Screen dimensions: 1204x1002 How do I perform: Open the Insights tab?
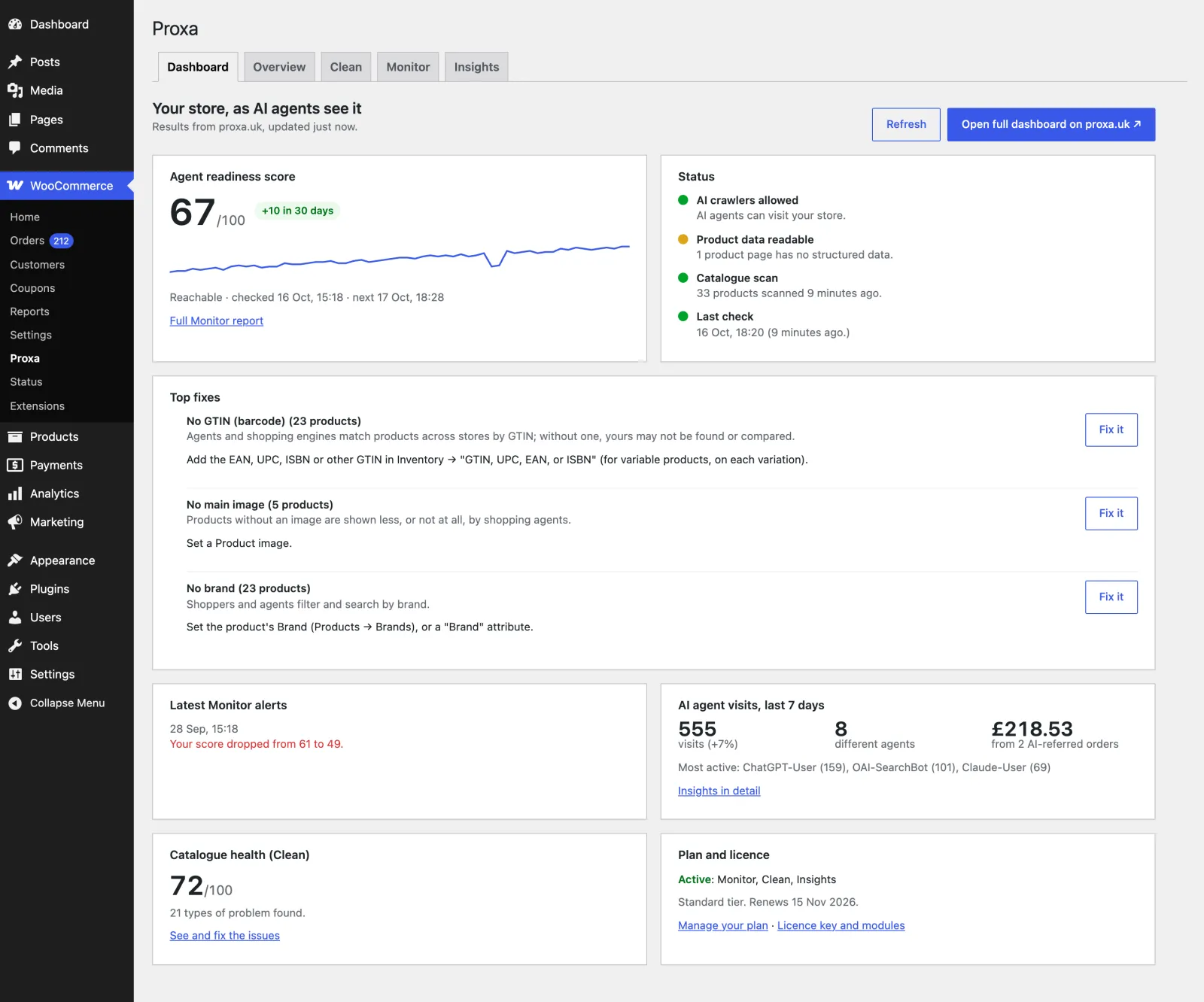tap(476, 67)
